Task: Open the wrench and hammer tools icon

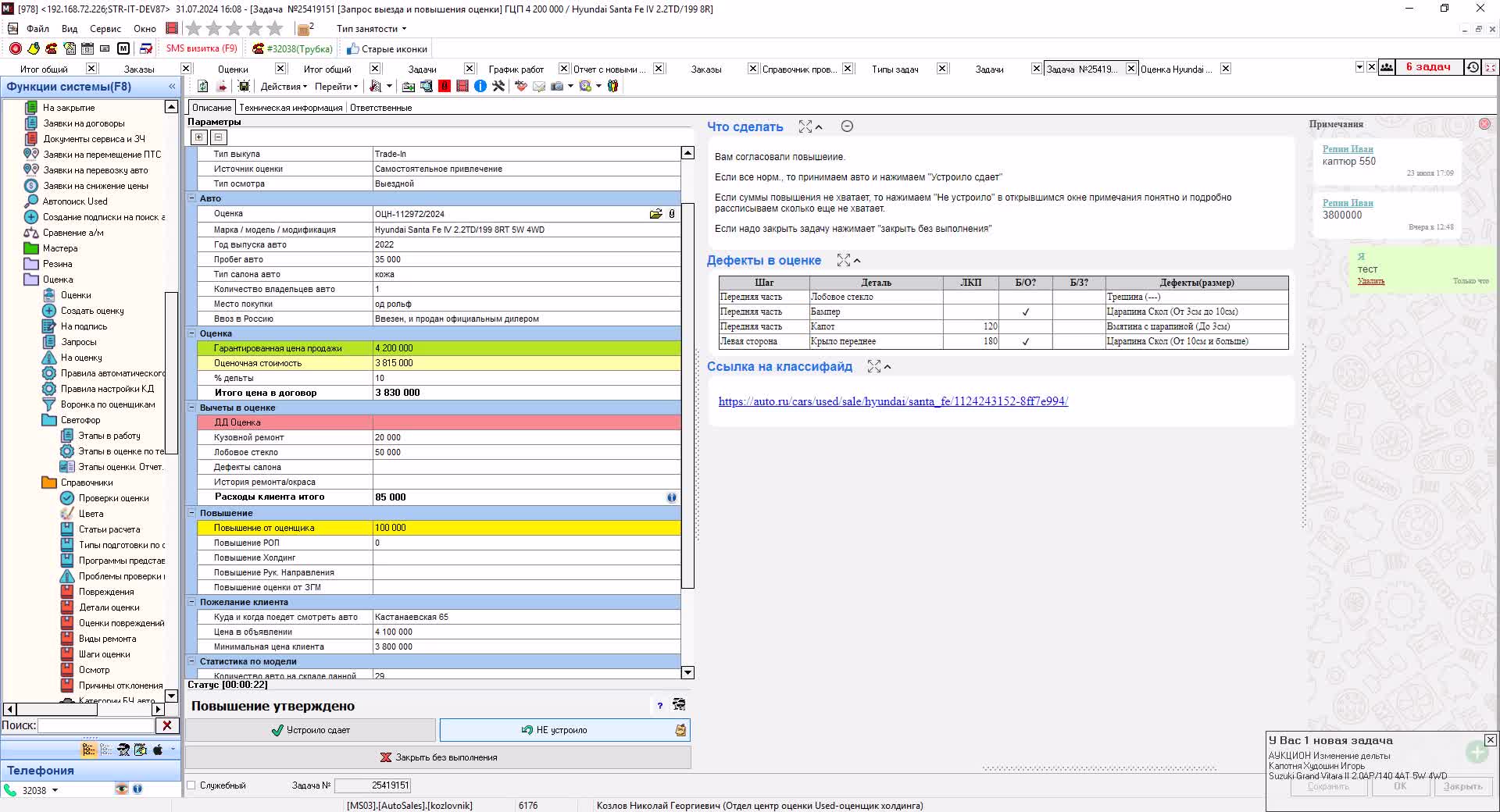Action: pyautogui.click(x=498, y=86)
